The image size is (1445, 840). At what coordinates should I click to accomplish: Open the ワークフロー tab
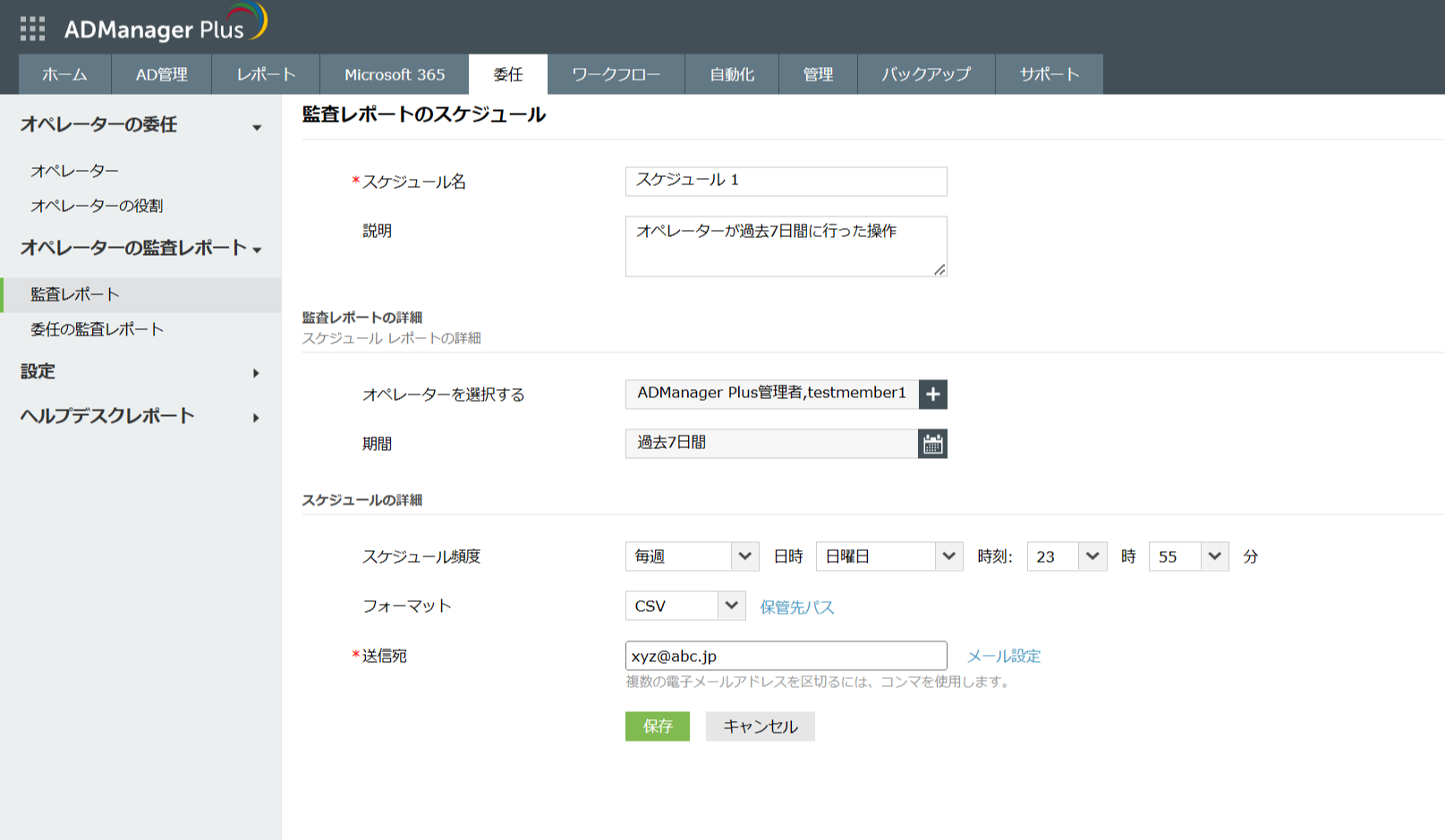(x=616, y=74)
